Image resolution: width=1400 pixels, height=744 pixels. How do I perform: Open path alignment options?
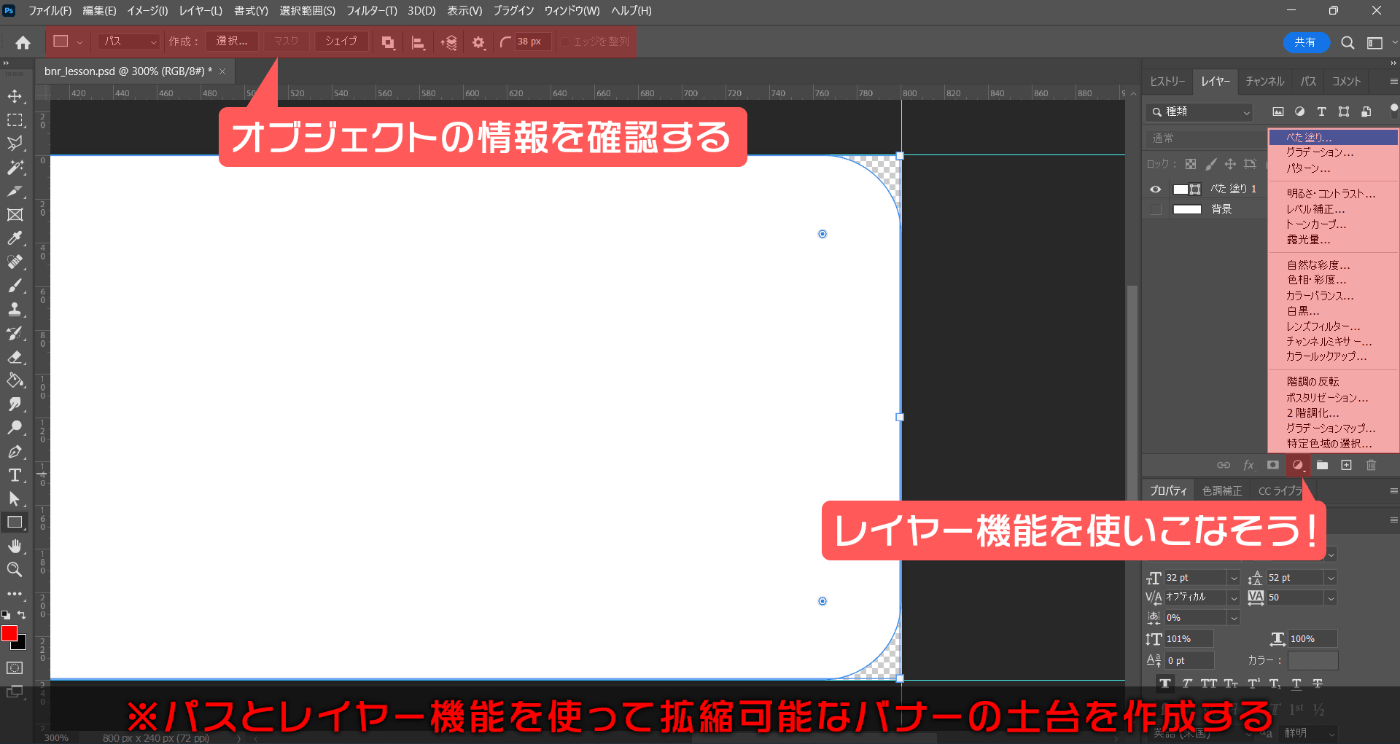418,42
